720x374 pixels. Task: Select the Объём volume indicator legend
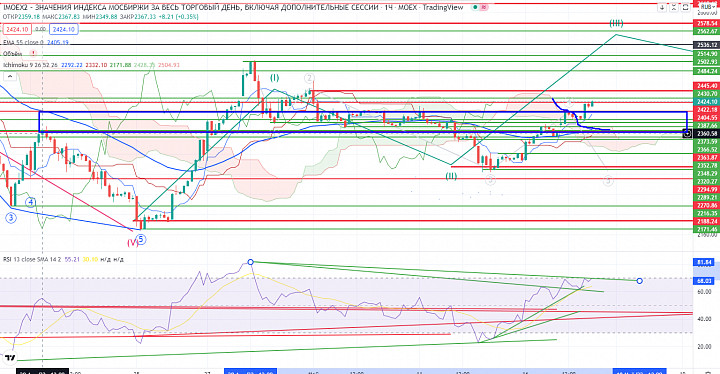coord(13,54)
